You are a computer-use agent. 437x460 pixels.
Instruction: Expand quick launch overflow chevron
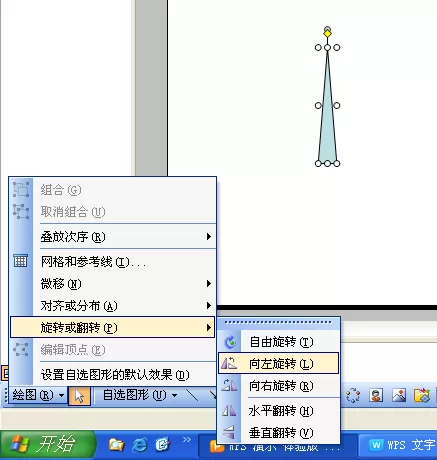tap(187, 440)
